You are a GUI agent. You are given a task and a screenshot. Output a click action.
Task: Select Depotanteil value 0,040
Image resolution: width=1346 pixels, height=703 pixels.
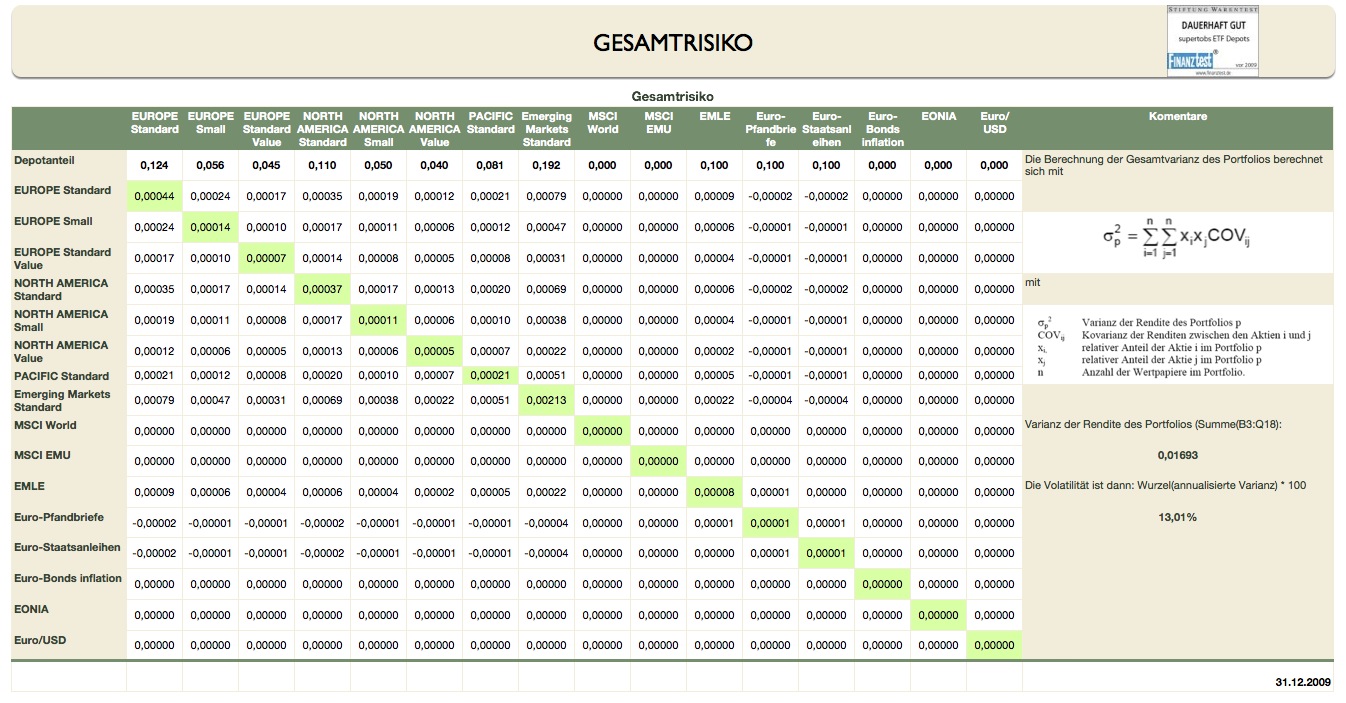click(434, 166)
